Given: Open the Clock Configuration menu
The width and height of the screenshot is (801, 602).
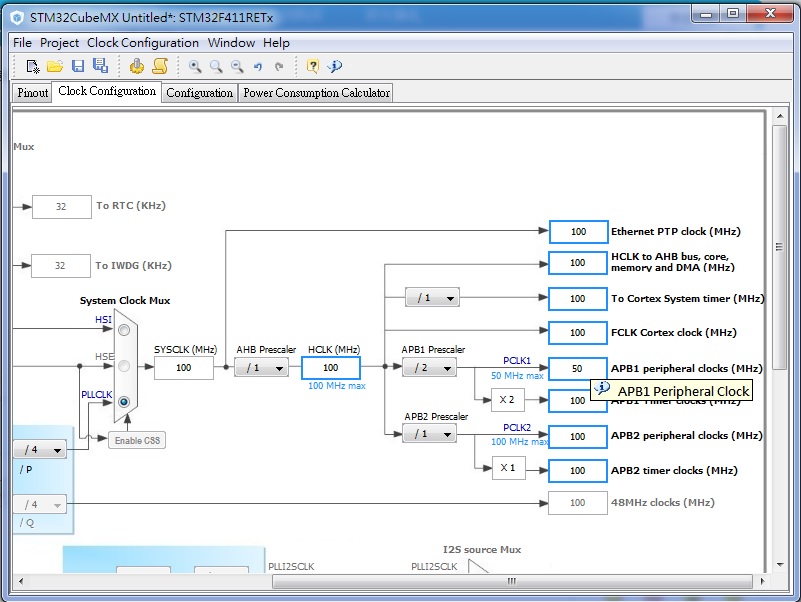Looking at the screenshot, I should (143, 42).
